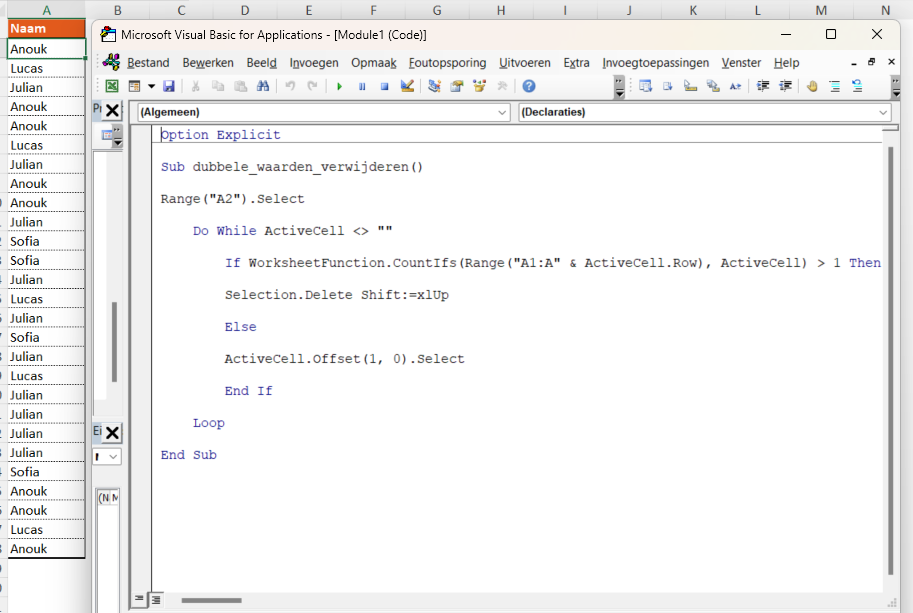Open the Venster menu
Image resolution: width=913 pixels, height=613 pixels.
point(741,63)
